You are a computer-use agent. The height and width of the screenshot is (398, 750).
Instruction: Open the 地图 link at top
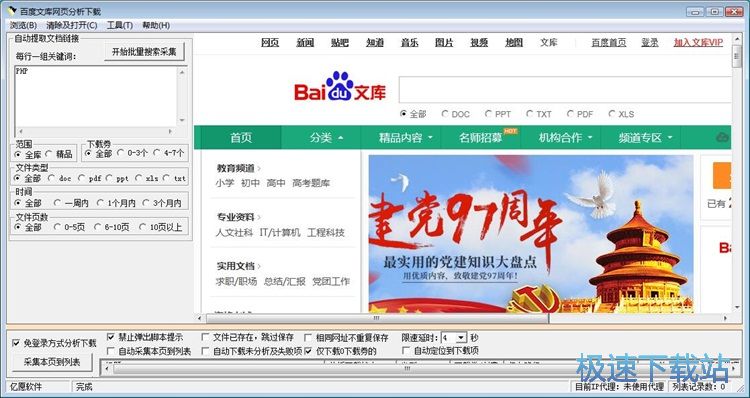[x=514, y=43]
